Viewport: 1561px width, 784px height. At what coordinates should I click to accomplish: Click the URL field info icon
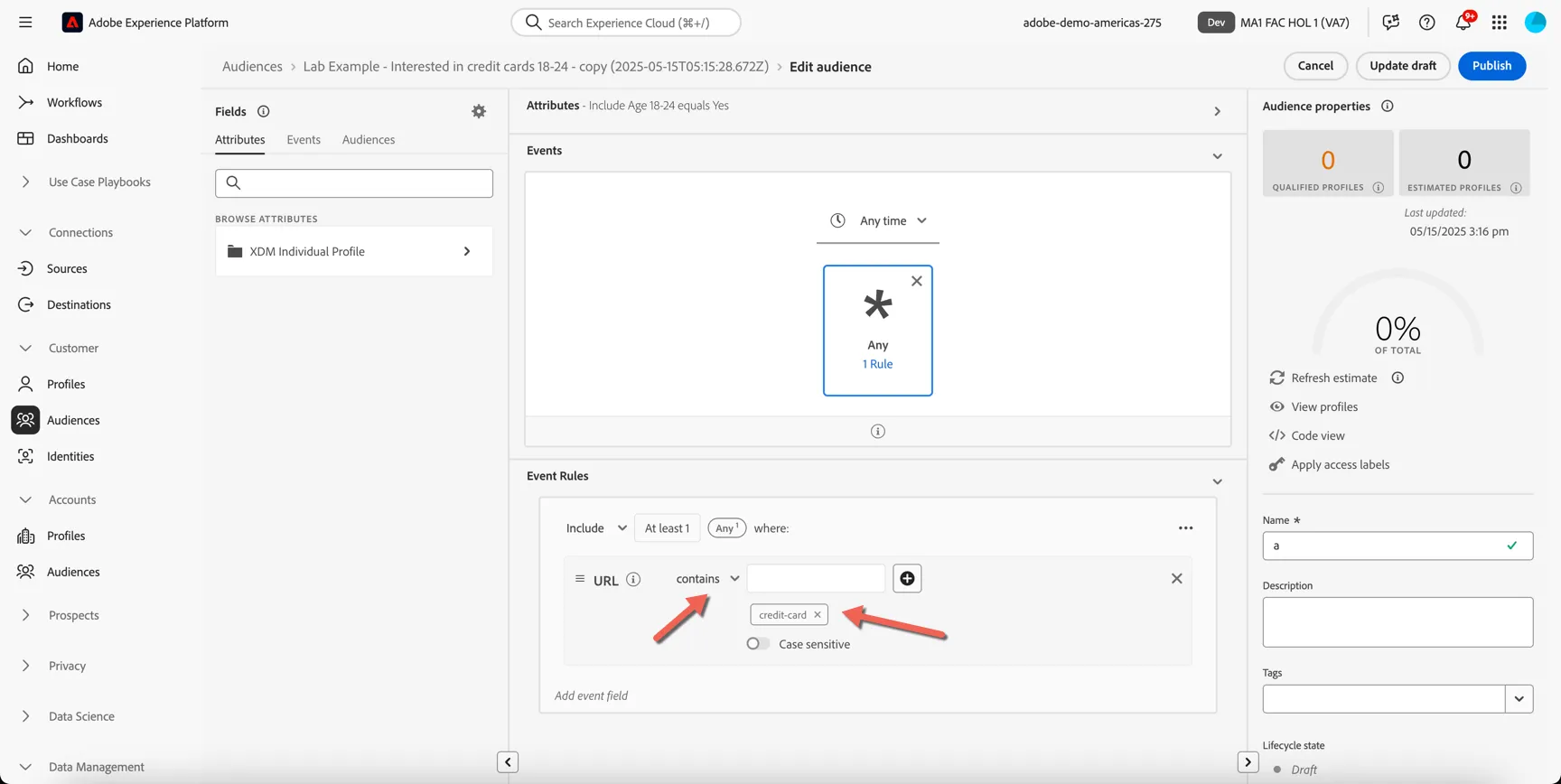[x=633, y=580]
